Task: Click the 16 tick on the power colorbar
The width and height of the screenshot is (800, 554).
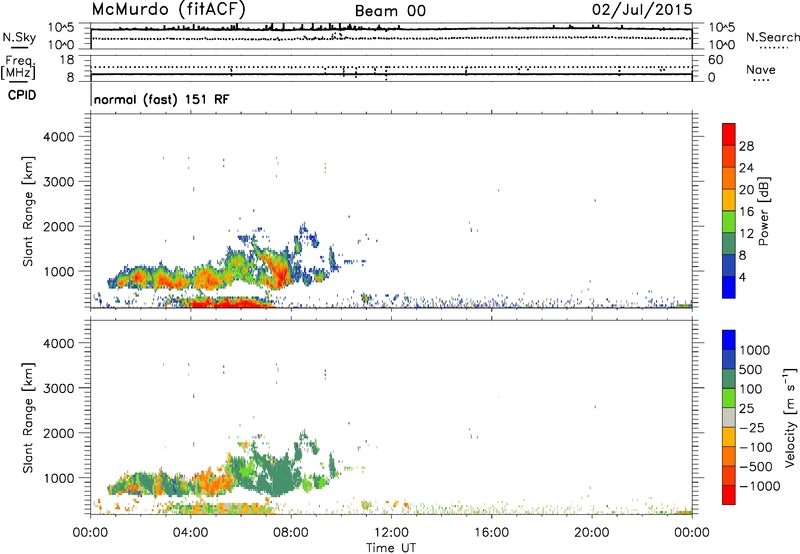Action: pyautogui.click(x=746, y=212)
